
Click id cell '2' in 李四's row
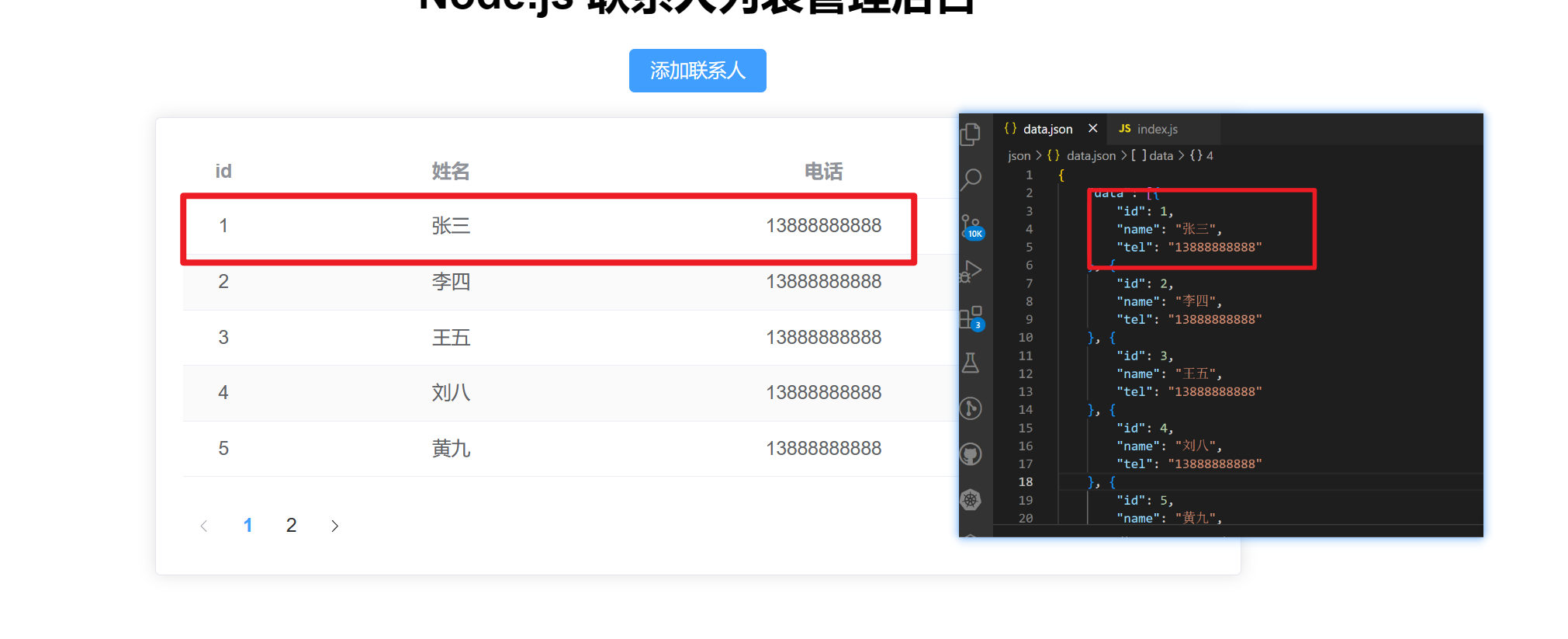point(223,281)
